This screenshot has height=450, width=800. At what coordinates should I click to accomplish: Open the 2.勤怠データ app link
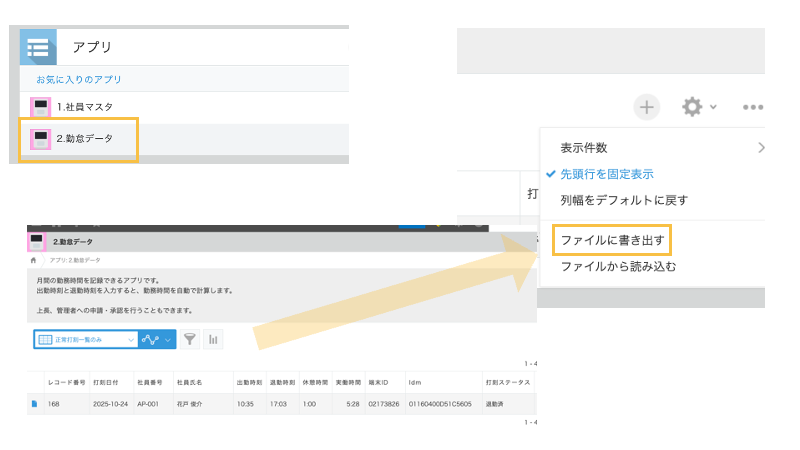coord(84,139)
